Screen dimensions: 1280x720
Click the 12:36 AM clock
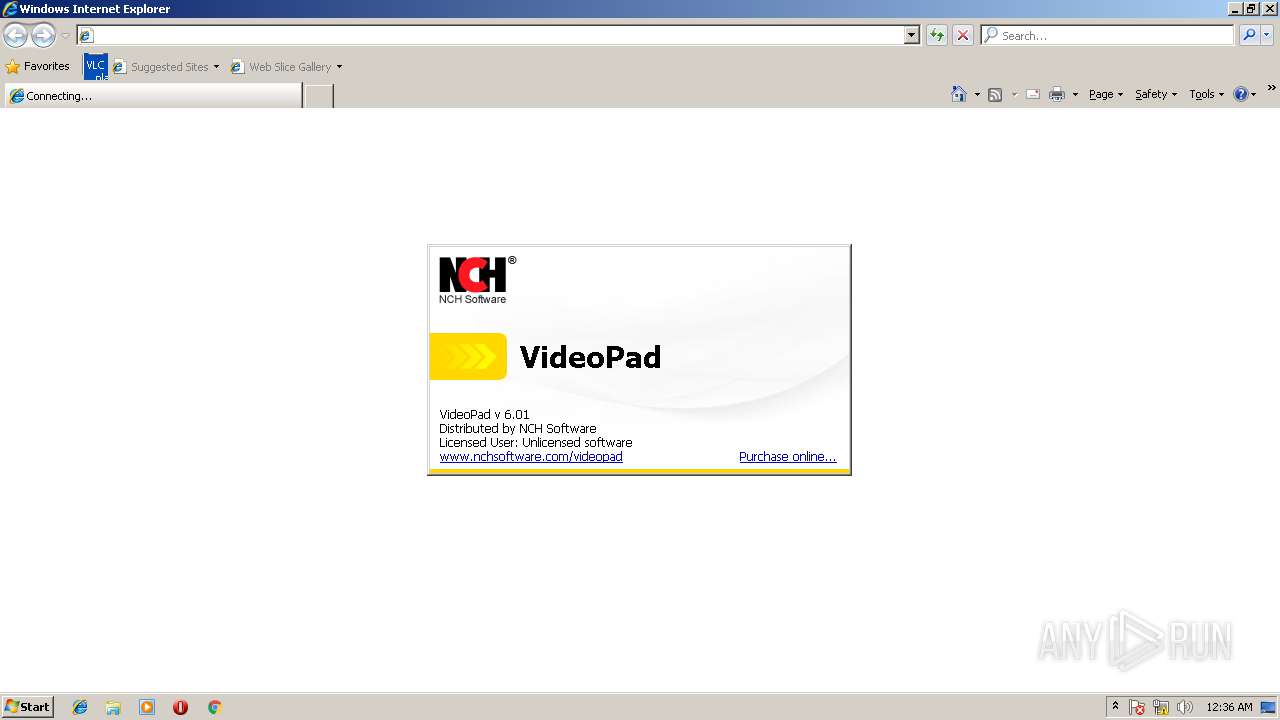1229,707
